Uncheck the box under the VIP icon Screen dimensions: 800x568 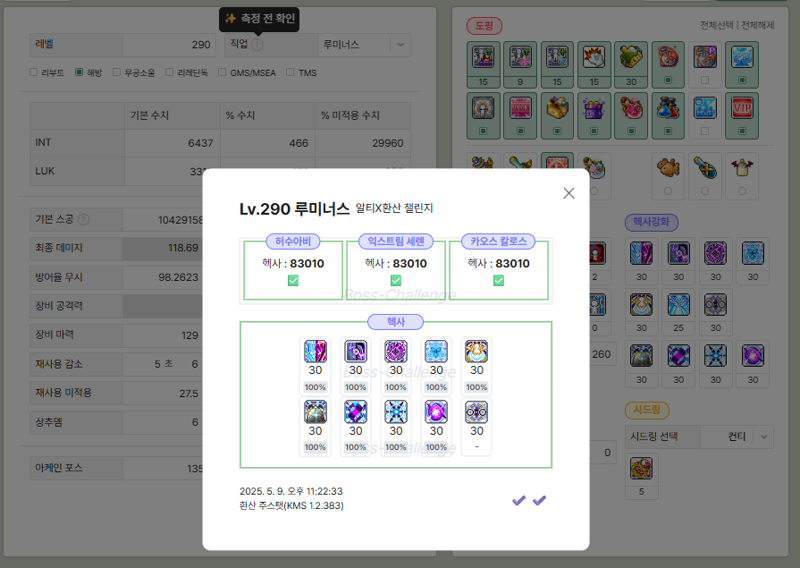(x=742, y=131)
